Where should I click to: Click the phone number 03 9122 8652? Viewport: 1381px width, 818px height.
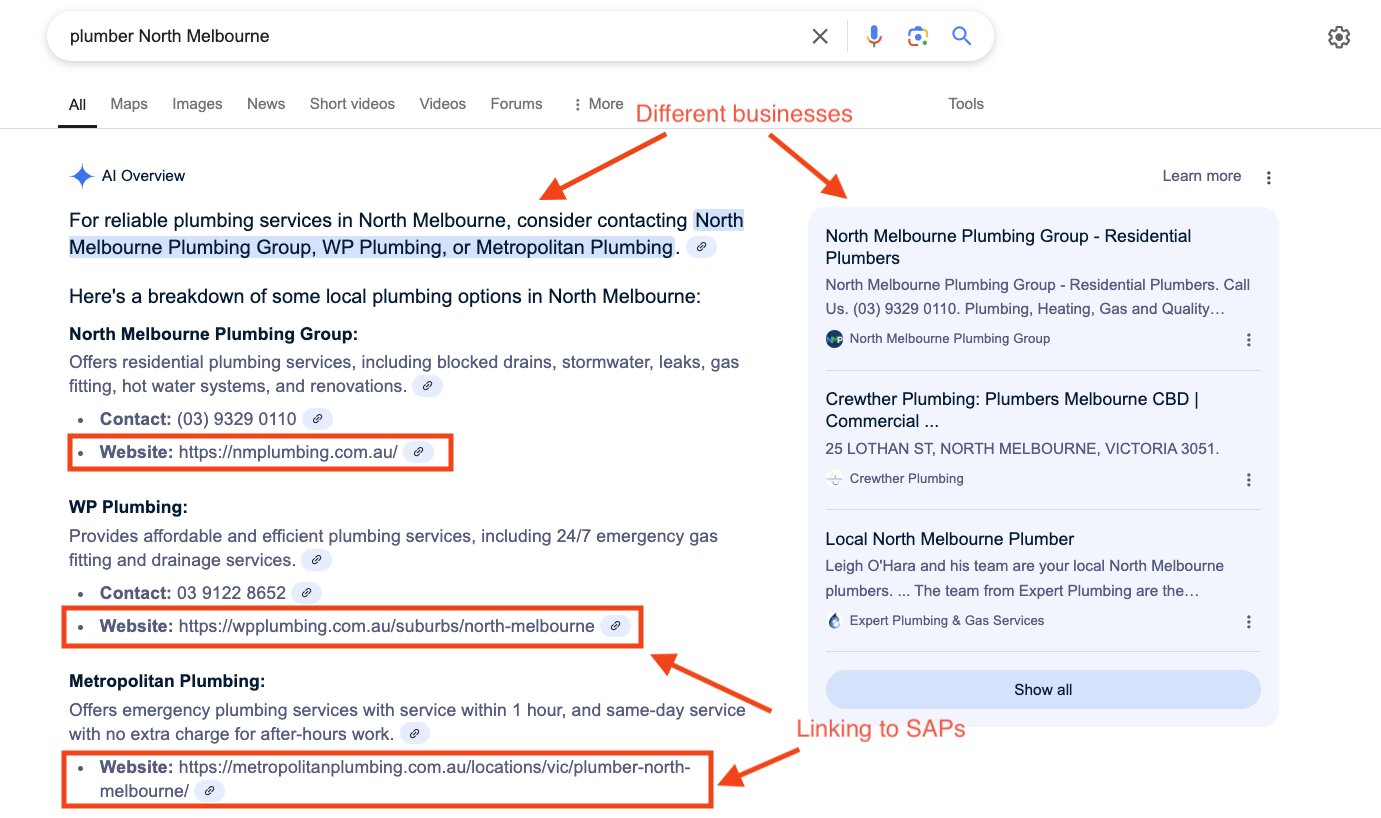[231, 593]
